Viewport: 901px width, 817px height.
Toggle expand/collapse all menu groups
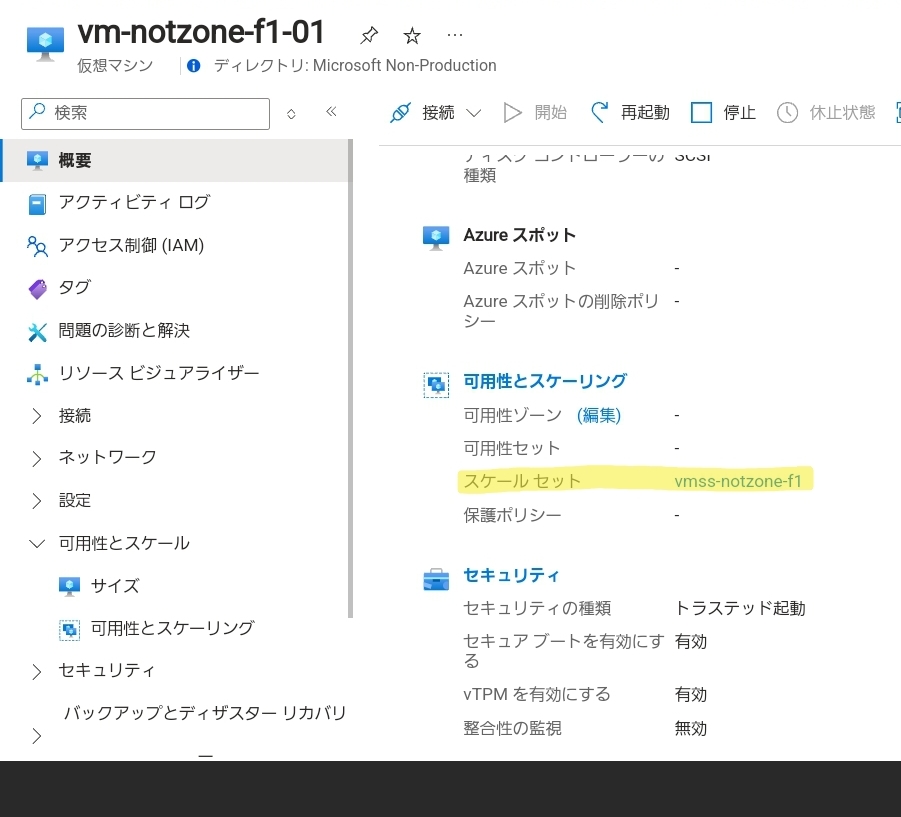(291, 114)
